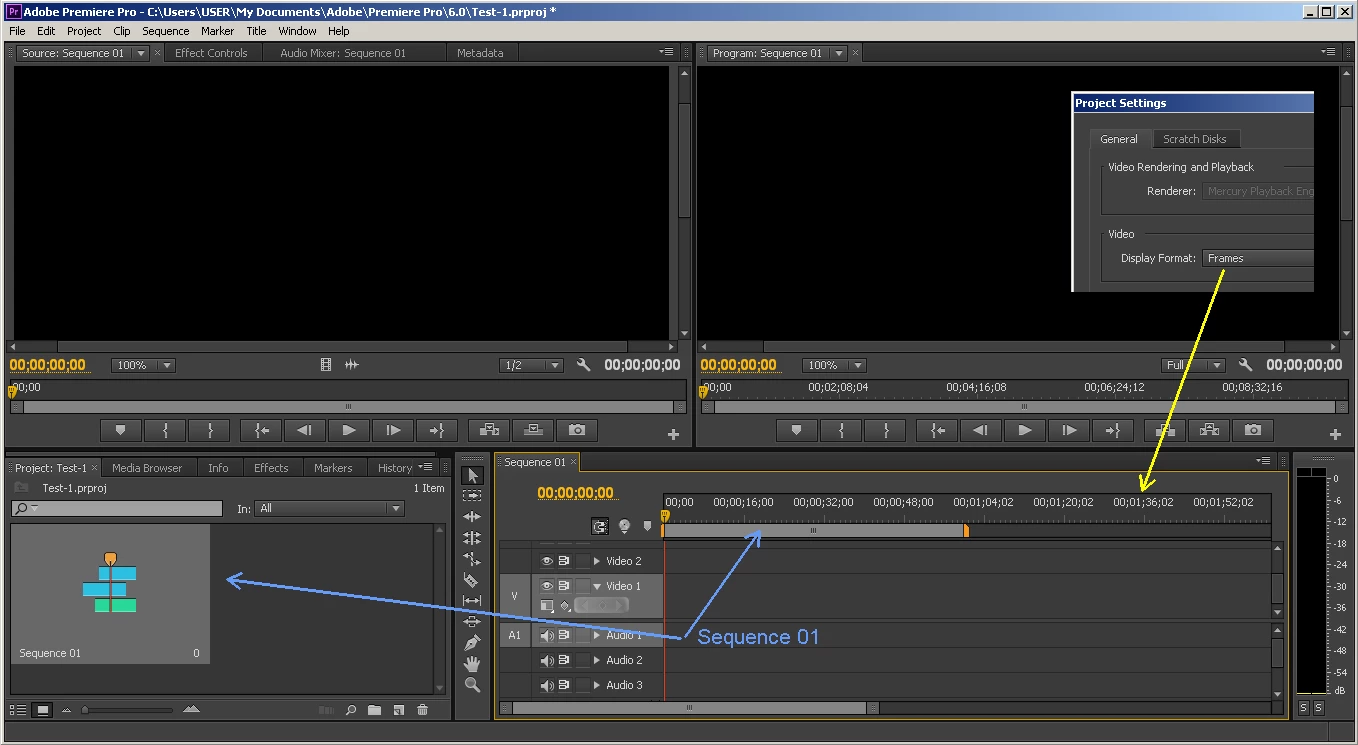Mute Audio 3 track speaker toggle
The height and width of the screenshot is (745, 1358).
(x=547, y=685)
